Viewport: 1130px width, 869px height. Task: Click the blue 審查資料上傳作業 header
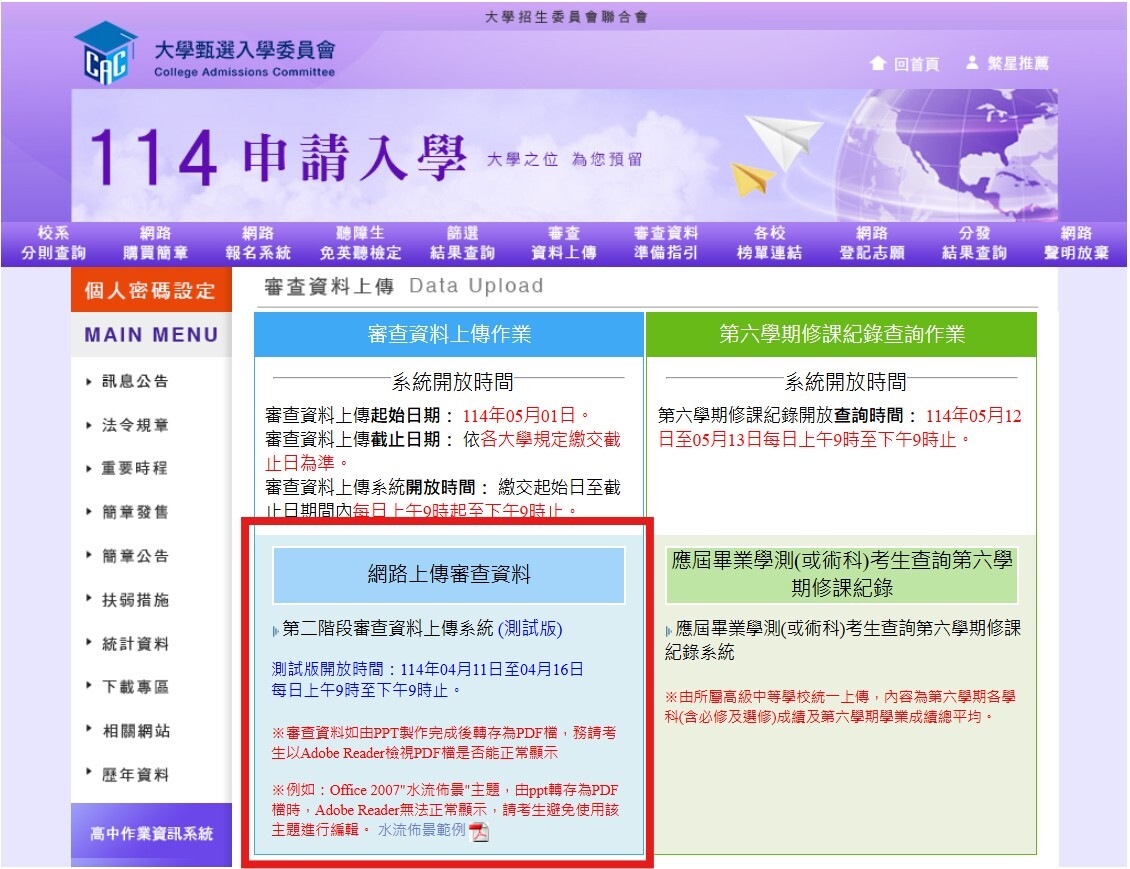pos(449,334)
